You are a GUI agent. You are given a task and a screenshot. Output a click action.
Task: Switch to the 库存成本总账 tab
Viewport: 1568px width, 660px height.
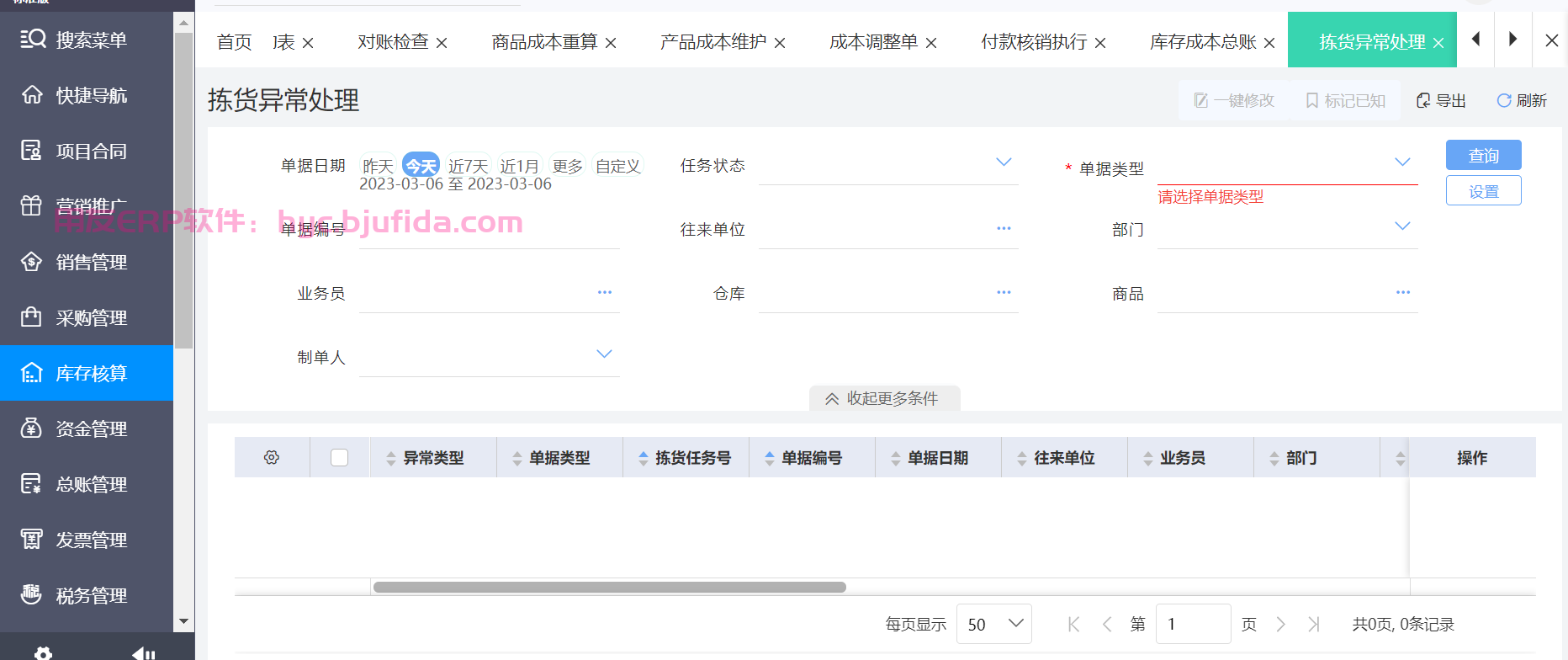(x=1203, y=42)
